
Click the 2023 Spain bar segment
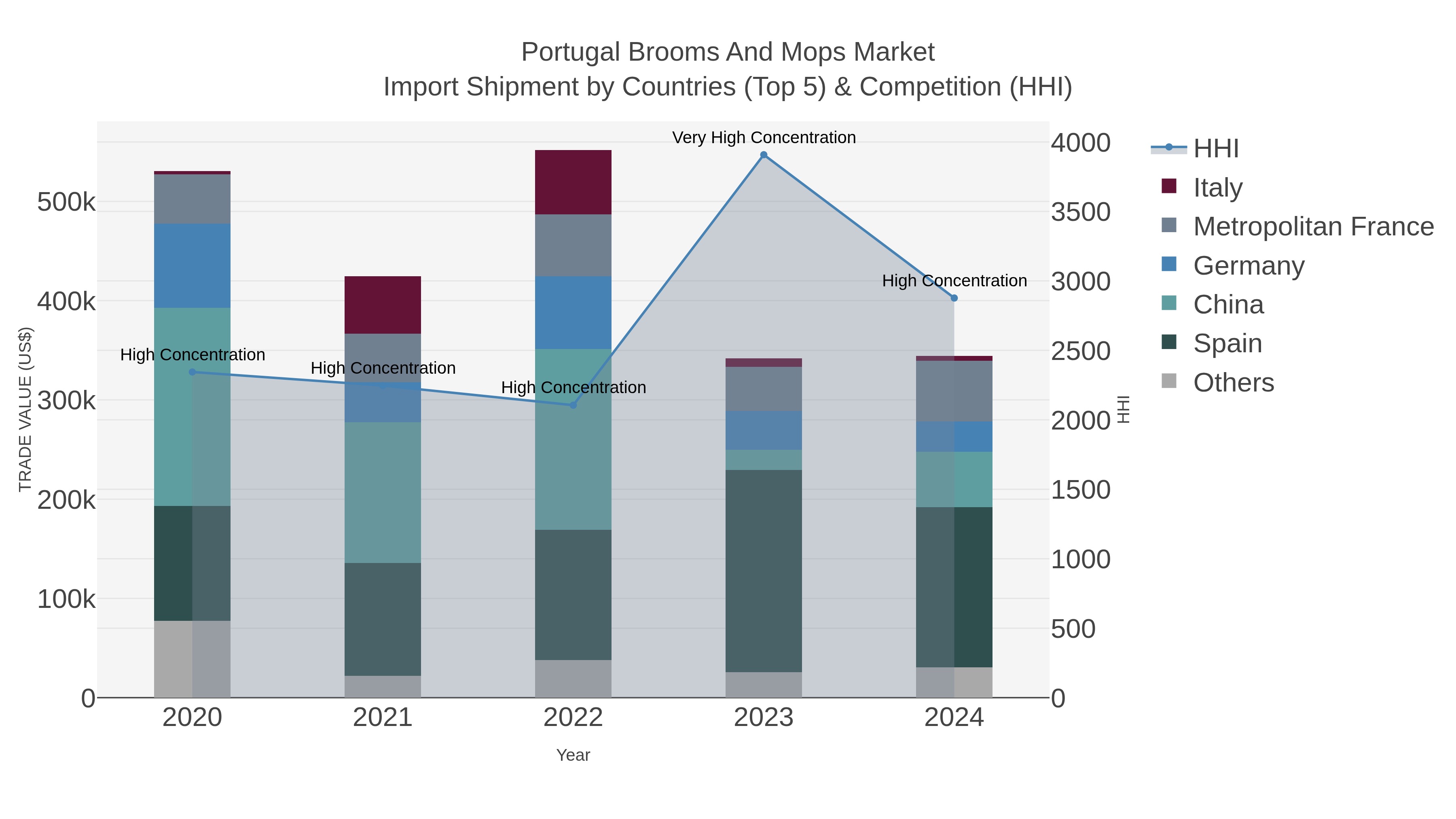coord(764,571)
